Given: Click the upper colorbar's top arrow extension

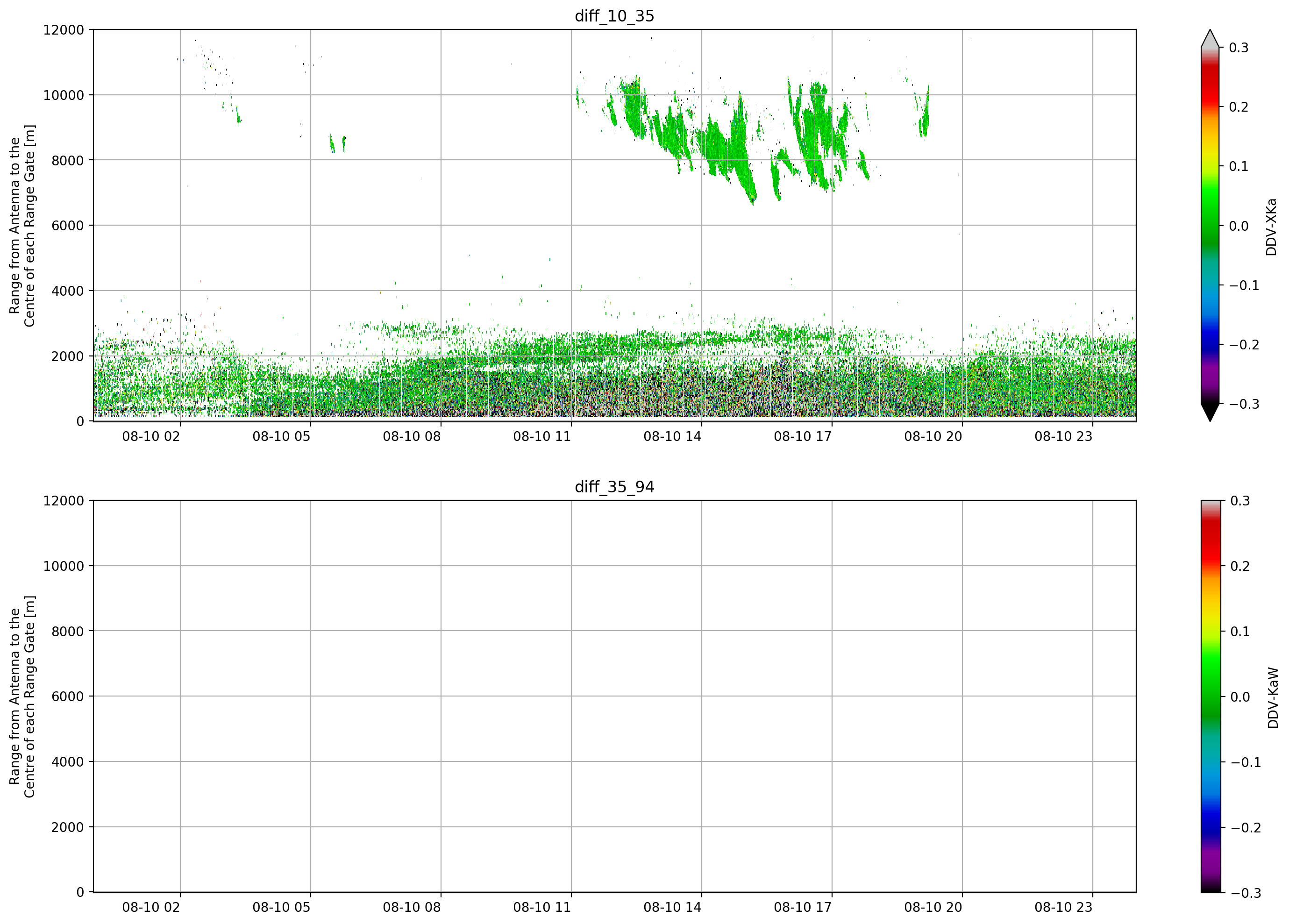Looking at the screenshot, I should pyautogui.click(x=1210, y=39).
